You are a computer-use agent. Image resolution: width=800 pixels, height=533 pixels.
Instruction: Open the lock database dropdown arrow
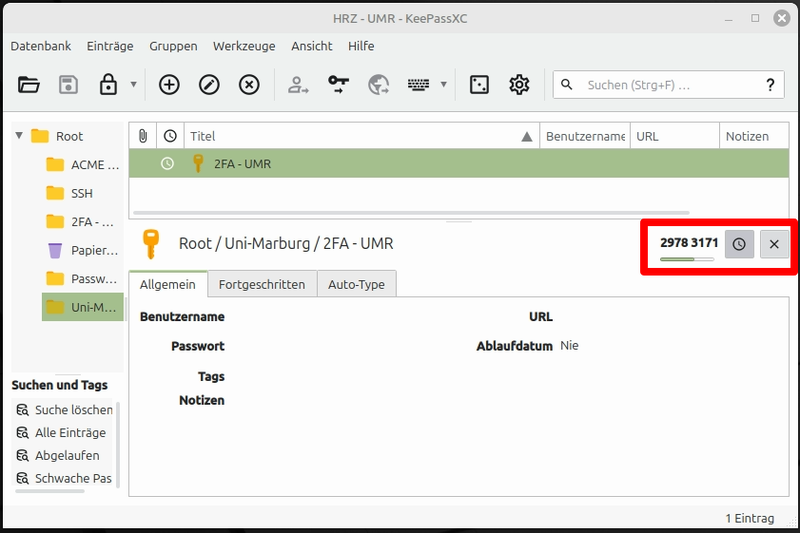pyautogui.click(x=134, y=84)
